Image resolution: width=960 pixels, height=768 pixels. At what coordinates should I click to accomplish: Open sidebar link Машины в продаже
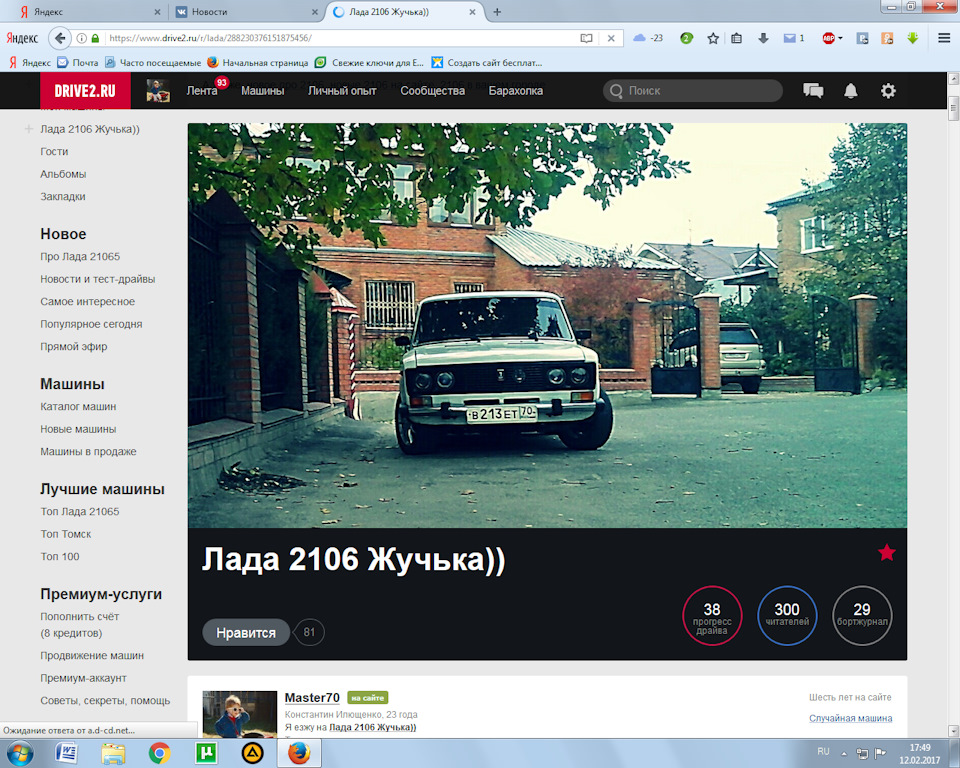coord(88,451)
